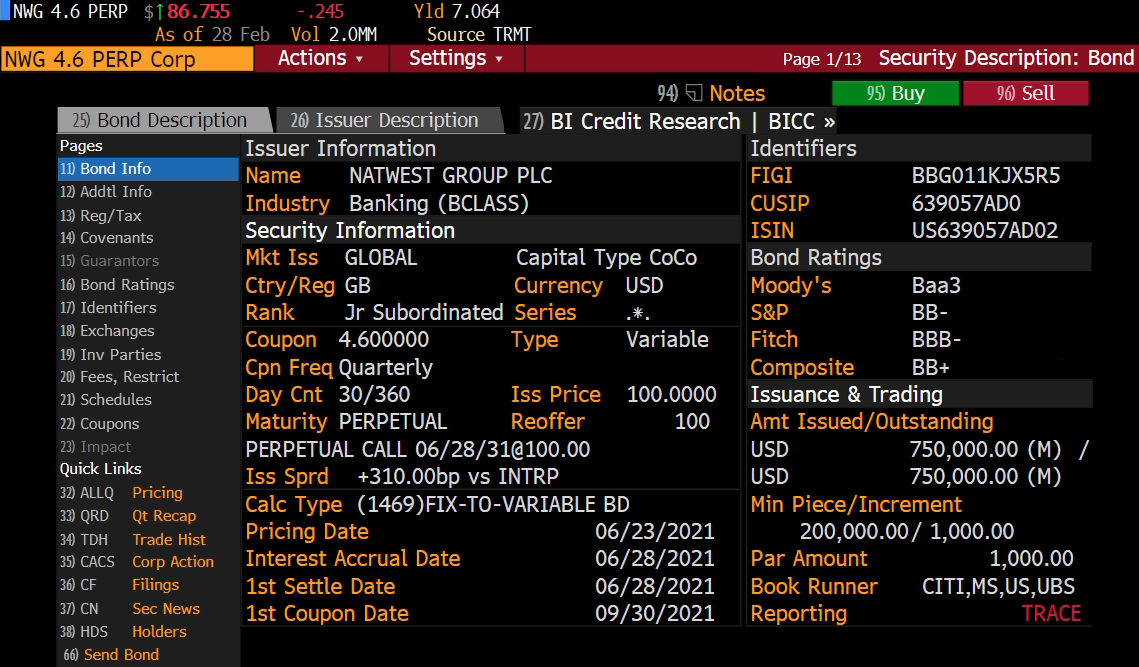Click Send Bond link

tap(111, 655)
